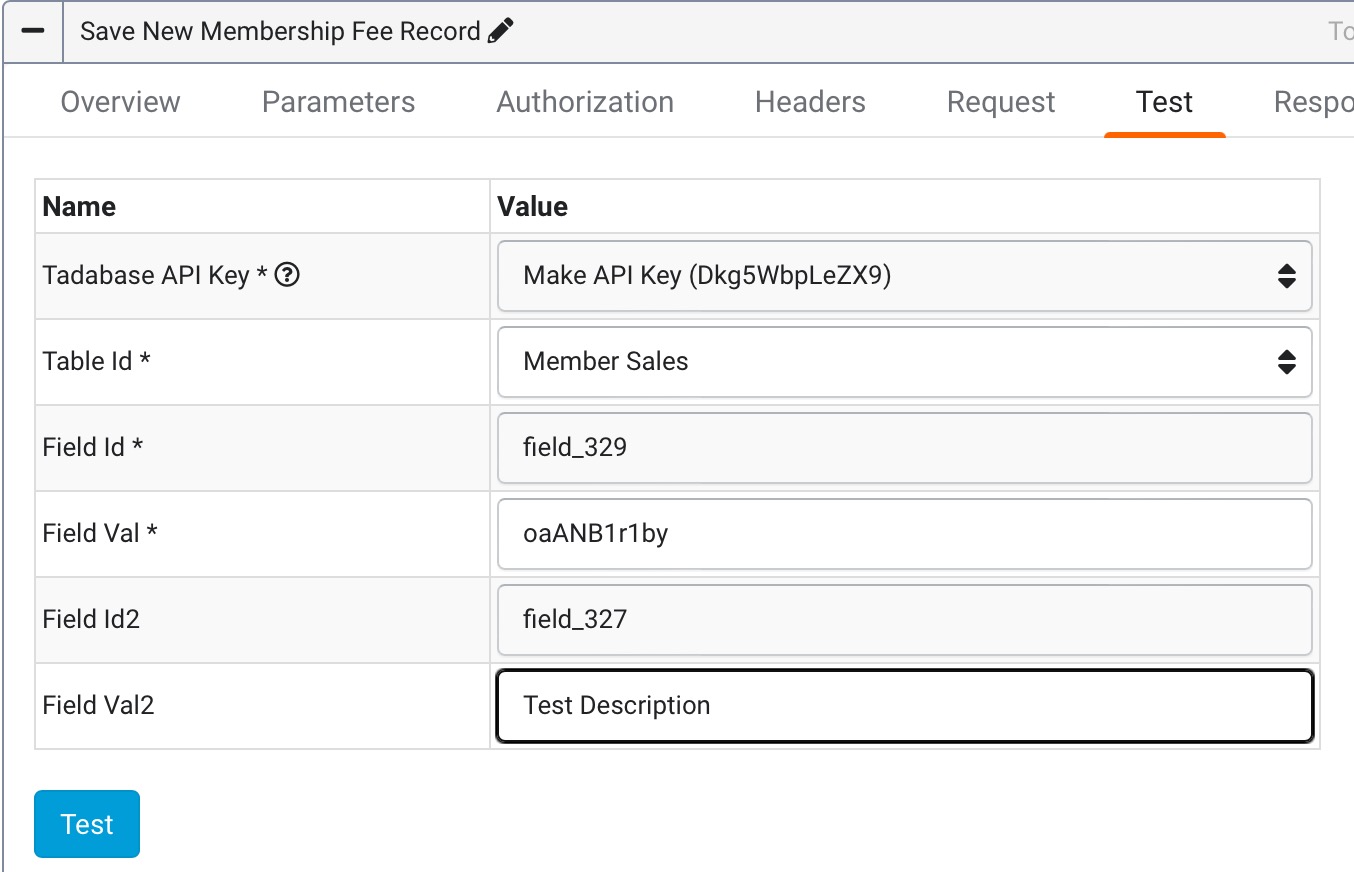Collapse the Save New Membership Fee Record panel
The height and width of the screenshot is (872, 1354).
coord(33,31)
